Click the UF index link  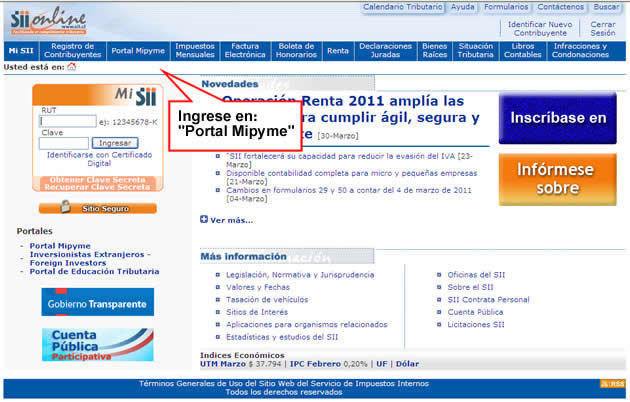pyautogui.click(x=382, y=364)
